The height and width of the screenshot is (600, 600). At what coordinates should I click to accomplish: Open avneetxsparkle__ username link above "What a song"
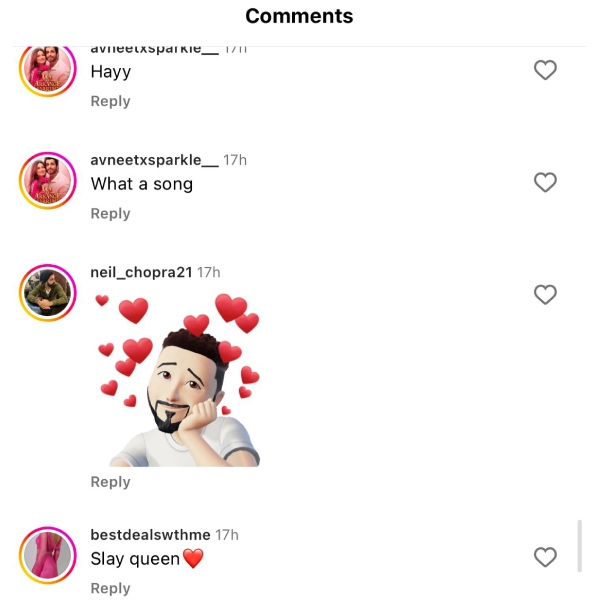(x=154, y=160)
